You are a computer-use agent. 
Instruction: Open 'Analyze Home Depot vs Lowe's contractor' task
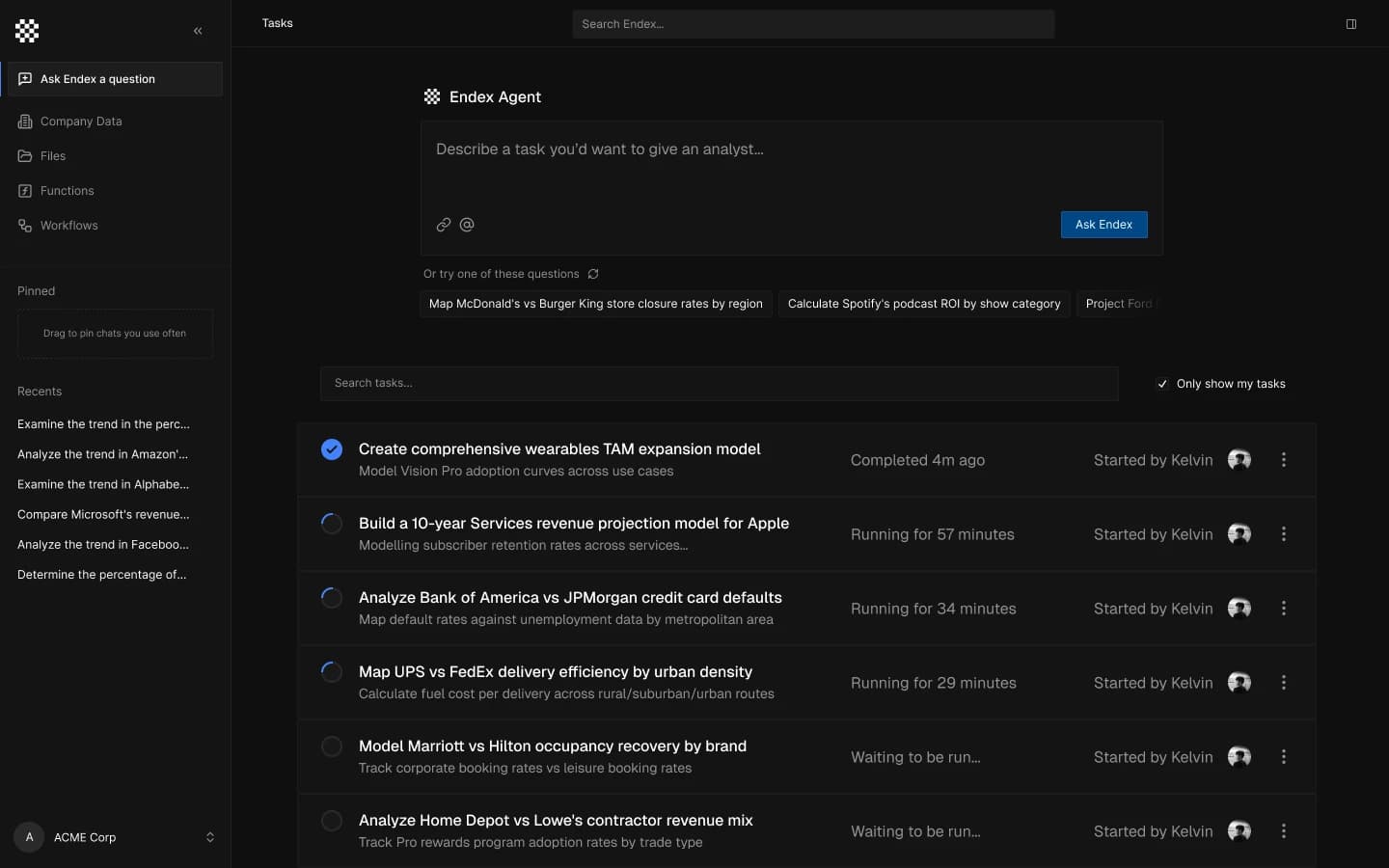tap(556, 821)
